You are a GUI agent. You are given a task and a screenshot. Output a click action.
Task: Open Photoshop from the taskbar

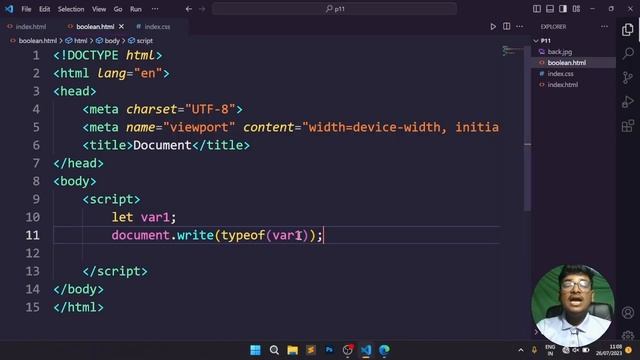click(x=329, y=350)
